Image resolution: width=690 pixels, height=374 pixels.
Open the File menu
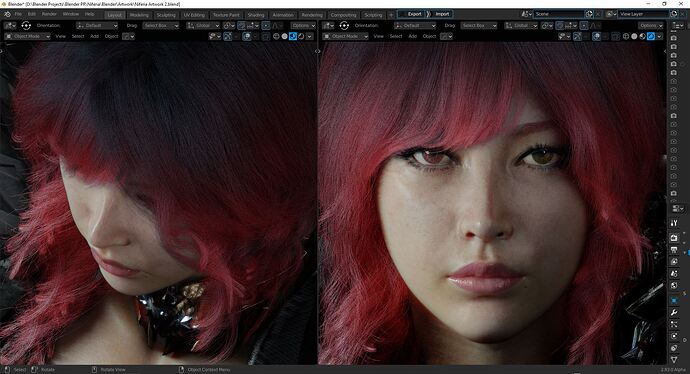(x=18, y=14)
